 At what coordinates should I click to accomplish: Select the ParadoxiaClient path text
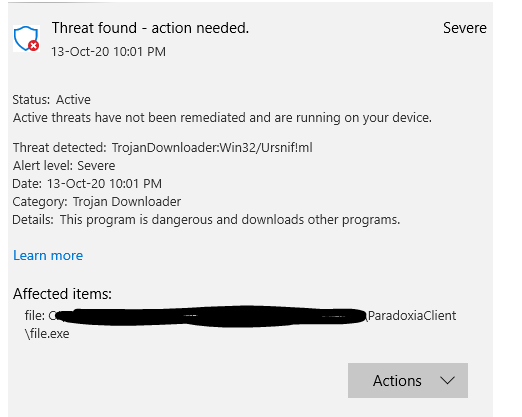click(412, 315)
